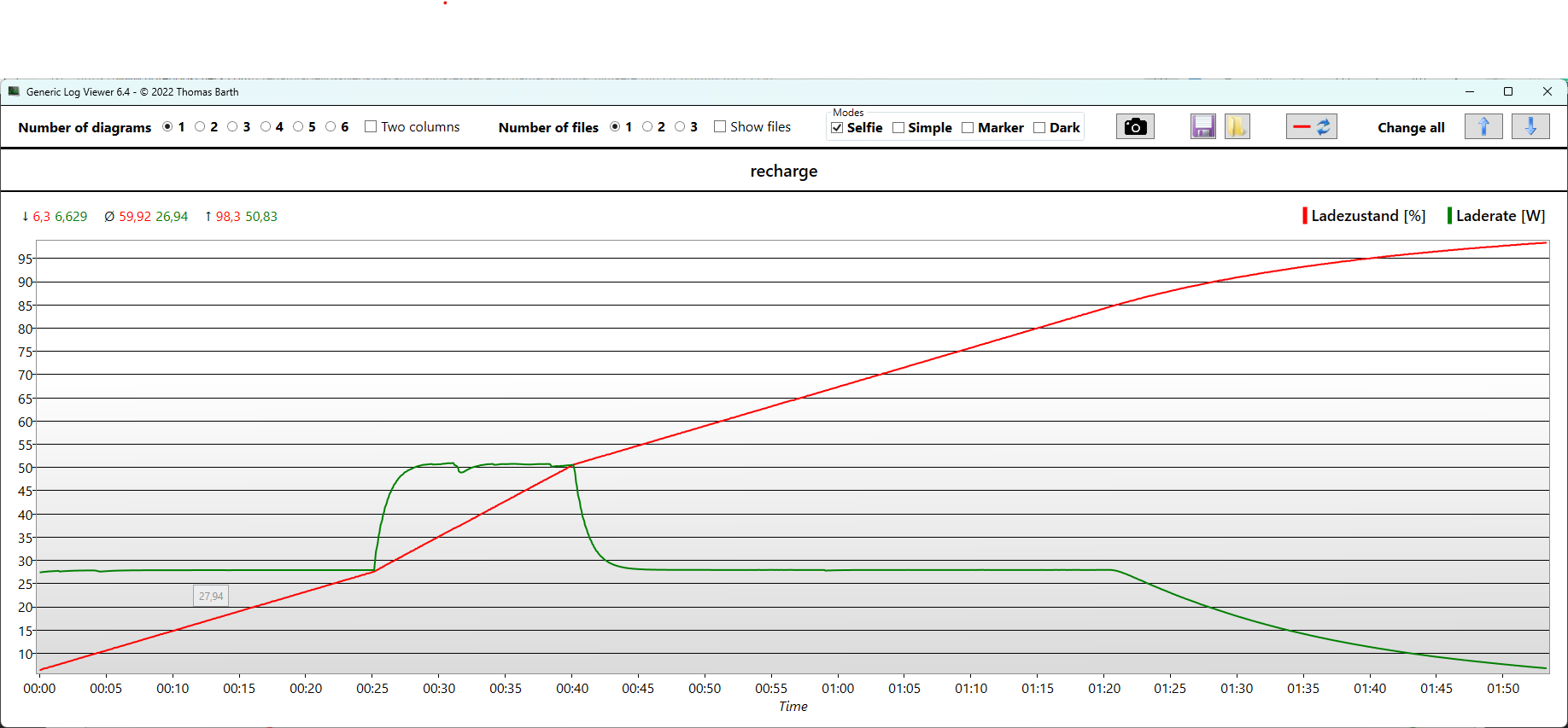Open the yellow folder icon

pyautogui.click(x=1237, y=127)
